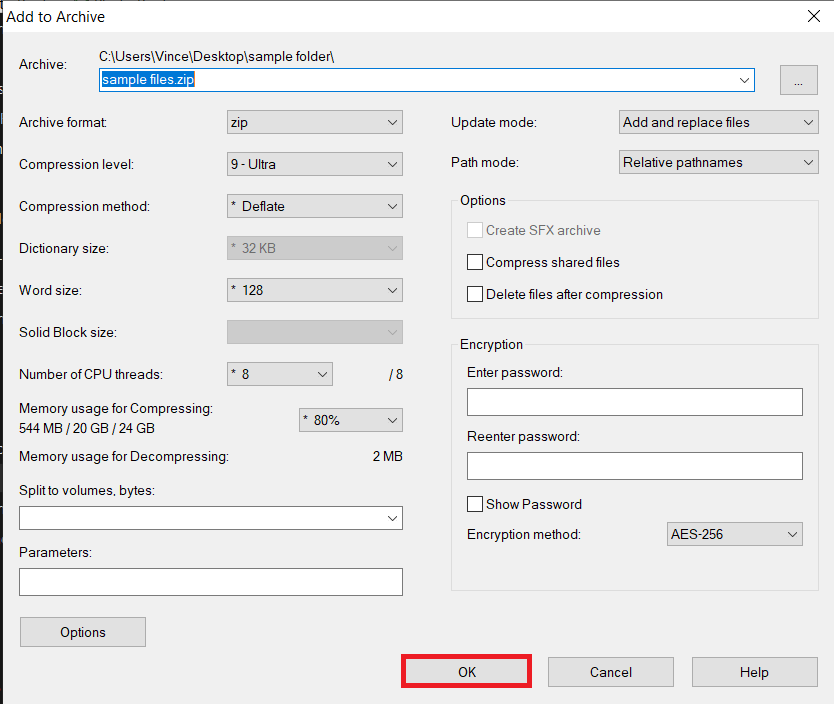This screenshot has height=704, width=834.
Task: Enable Delete files after compression
Action: coord(475,294)
